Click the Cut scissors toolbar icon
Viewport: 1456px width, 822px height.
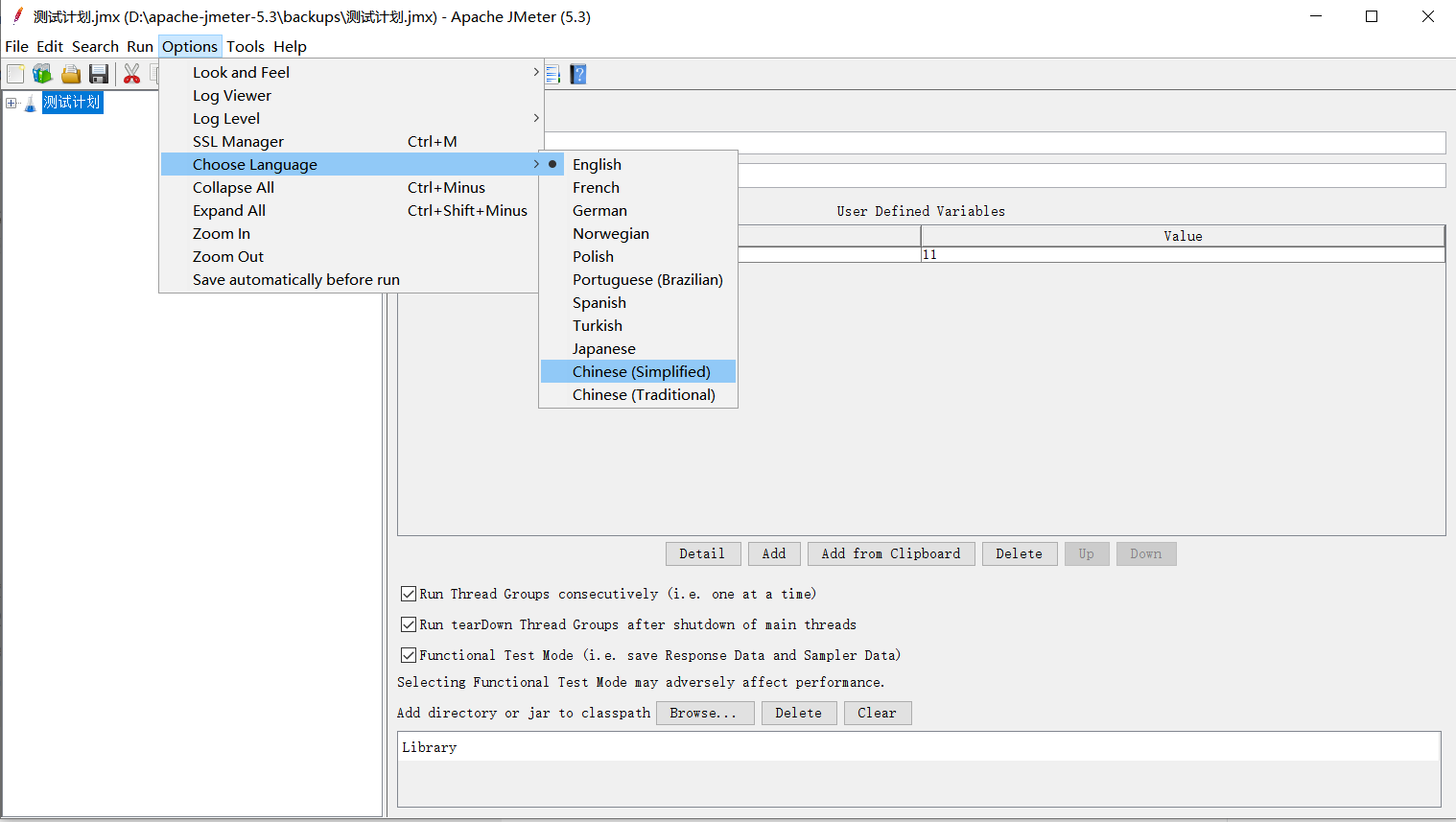point(132,74)
